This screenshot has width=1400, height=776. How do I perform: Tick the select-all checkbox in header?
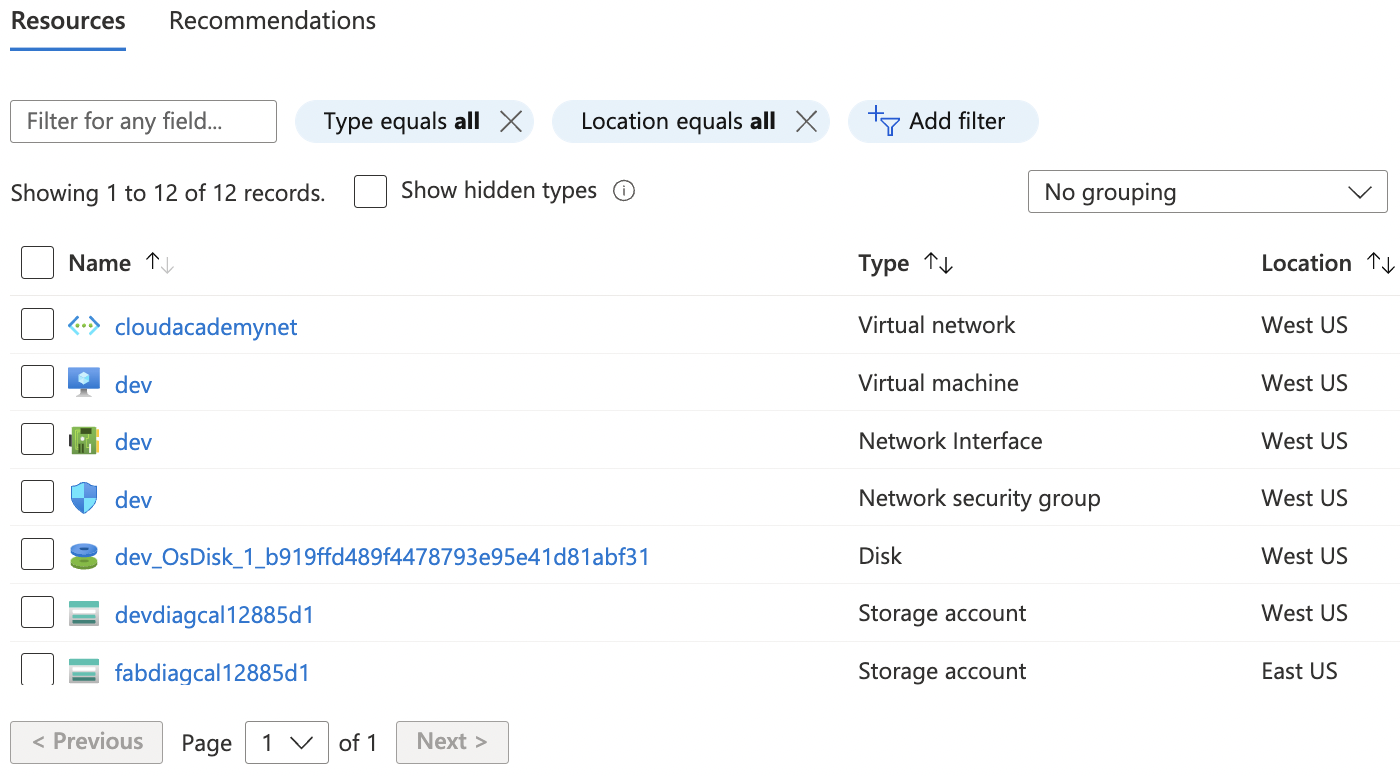(x=37, y=264)
